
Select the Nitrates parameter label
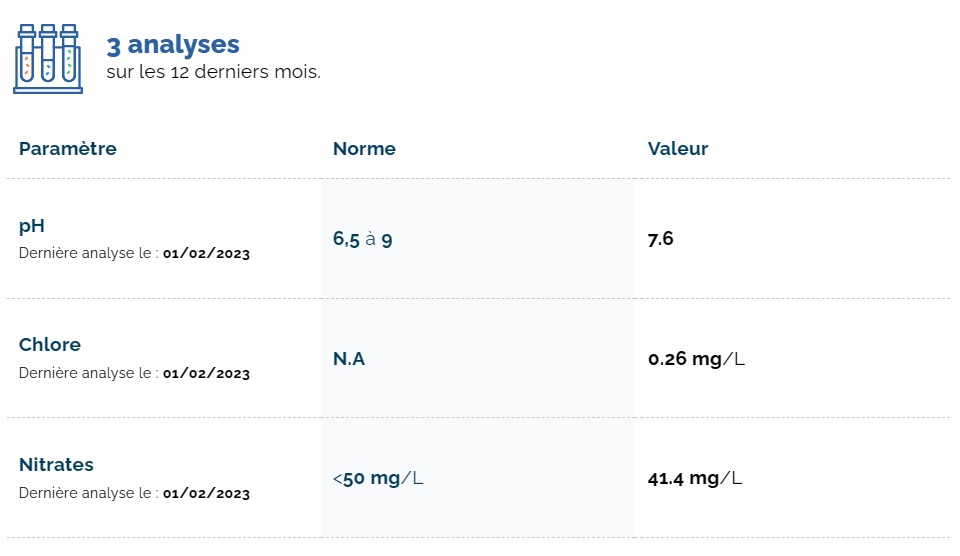point(56,464)
